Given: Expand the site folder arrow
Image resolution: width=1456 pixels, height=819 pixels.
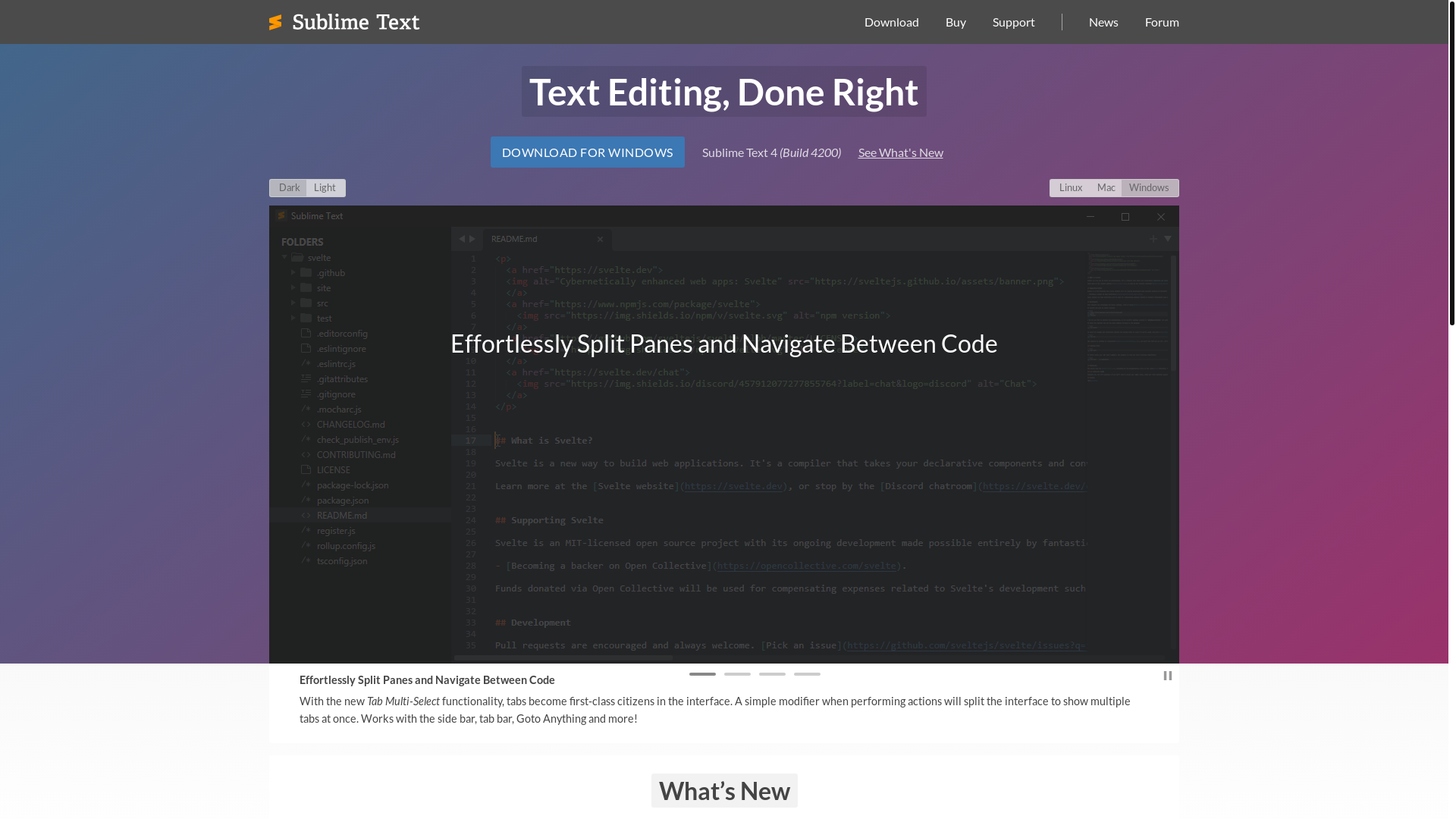Looking at the screenshot, I should 293,288.
